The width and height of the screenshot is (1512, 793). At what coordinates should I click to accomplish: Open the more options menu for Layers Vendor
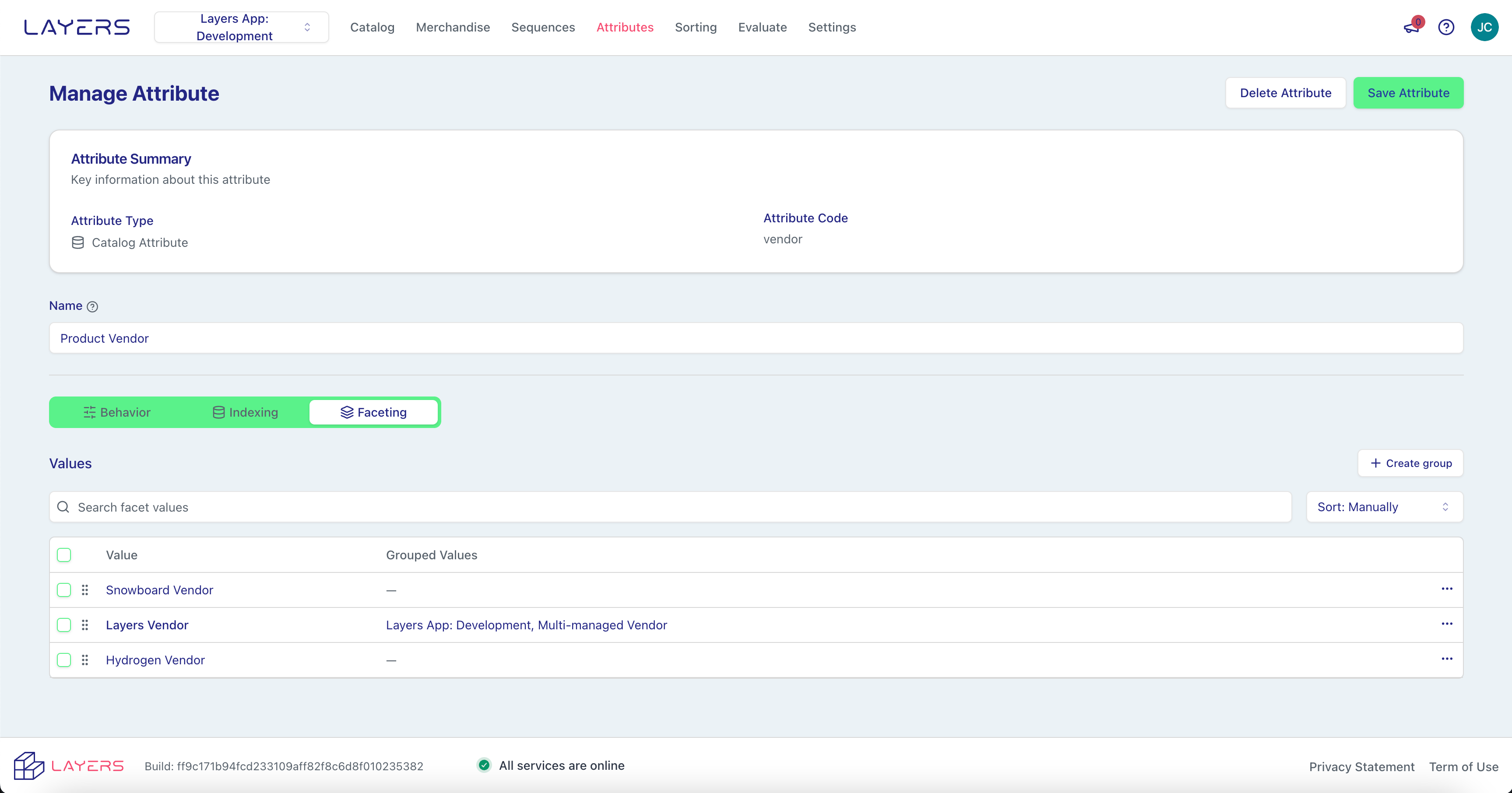(1447, 624)
